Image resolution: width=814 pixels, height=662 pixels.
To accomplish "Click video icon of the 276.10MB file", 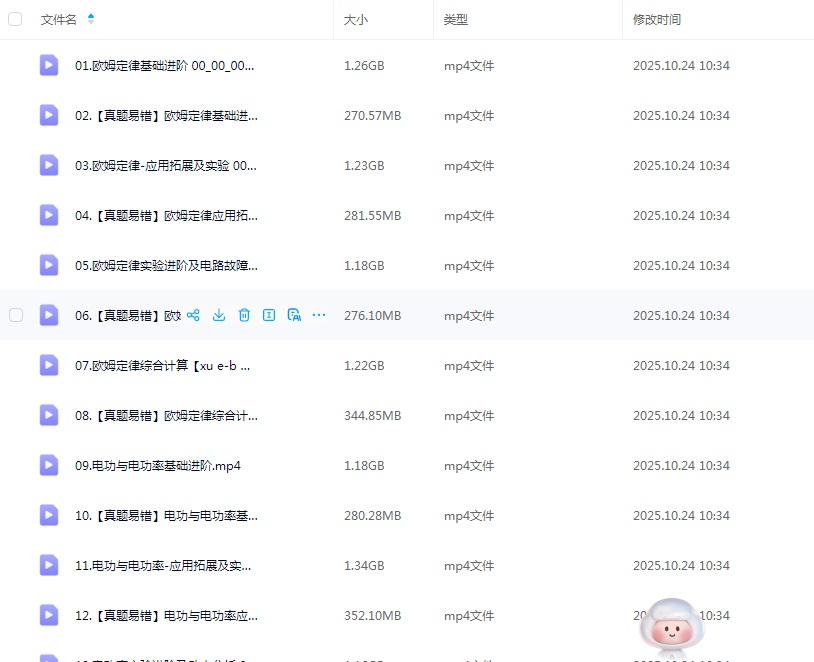I will tap(49, 315).
